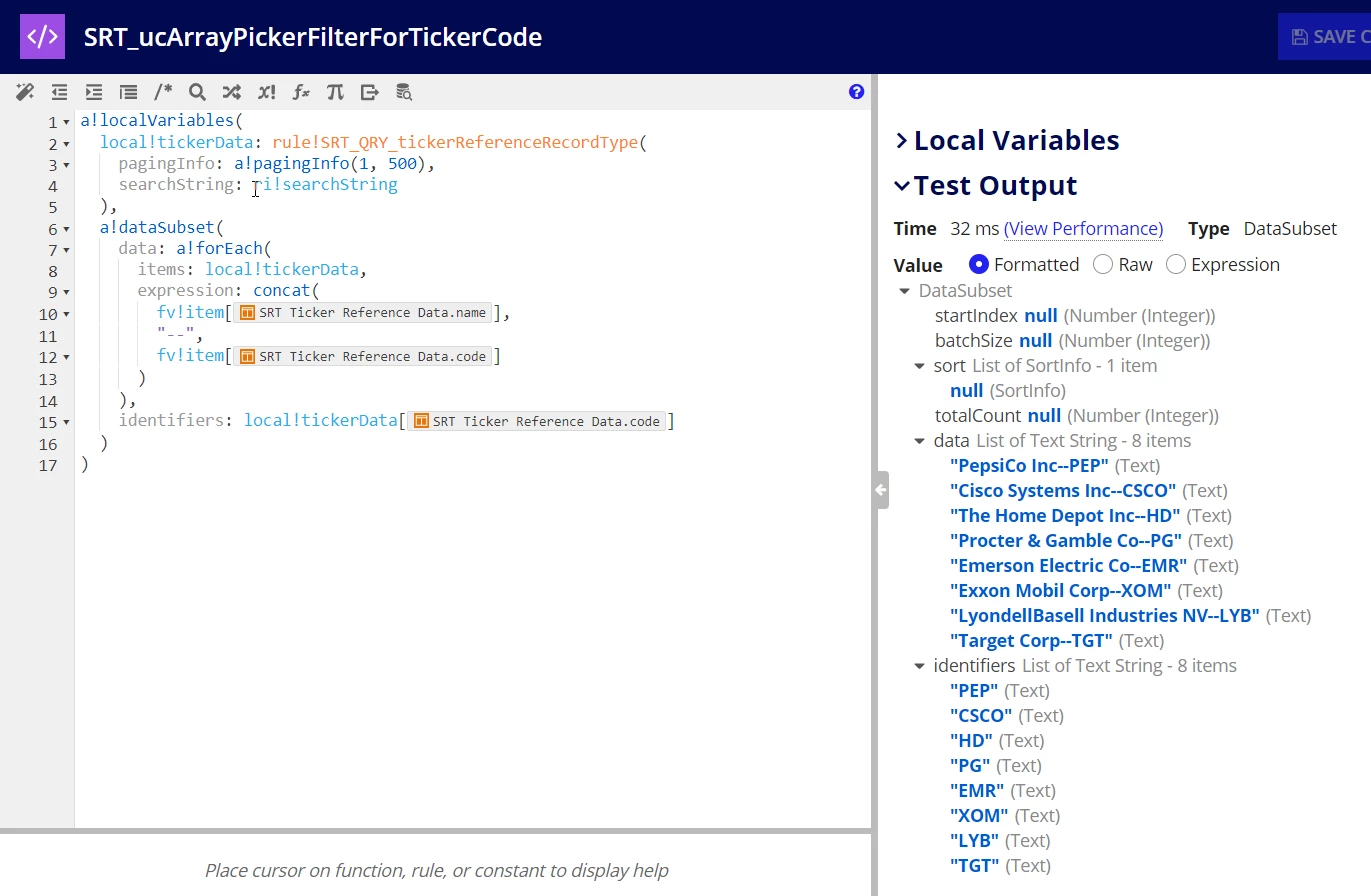Open the database query search icon
The height and width of the screenshot is (896, 1371).
pyautogui.click(x=404, y=92)
